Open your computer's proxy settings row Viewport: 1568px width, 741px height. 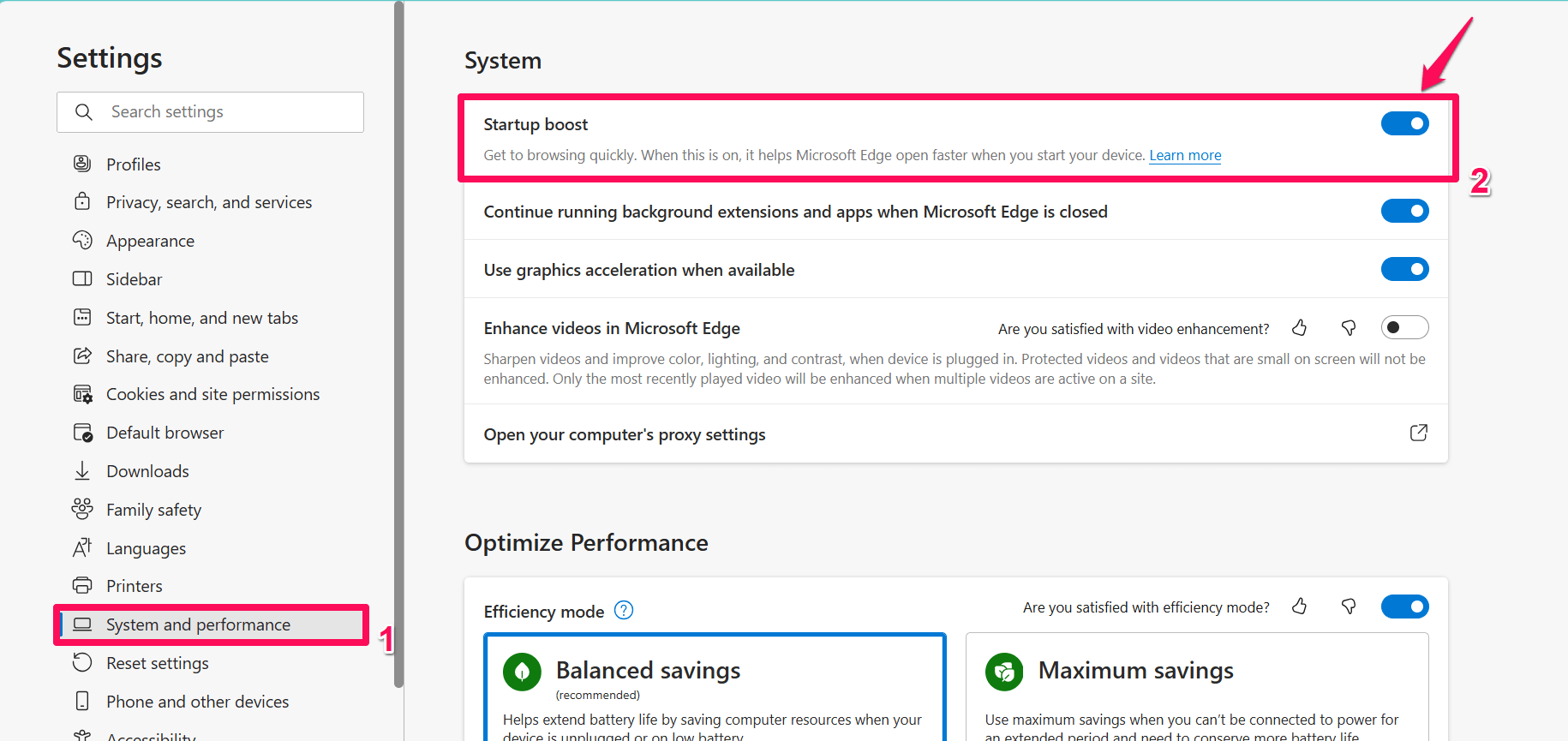point(956,433)
